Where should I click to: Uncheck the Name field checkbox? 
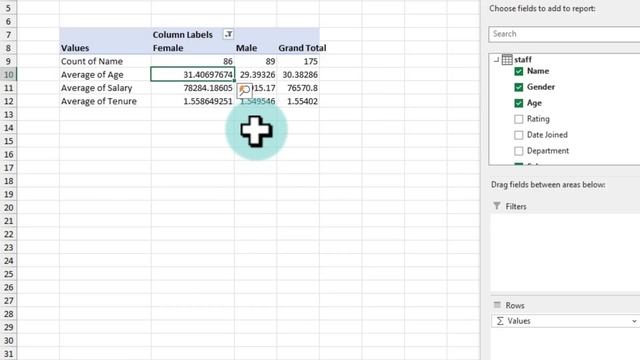point(518,71)
